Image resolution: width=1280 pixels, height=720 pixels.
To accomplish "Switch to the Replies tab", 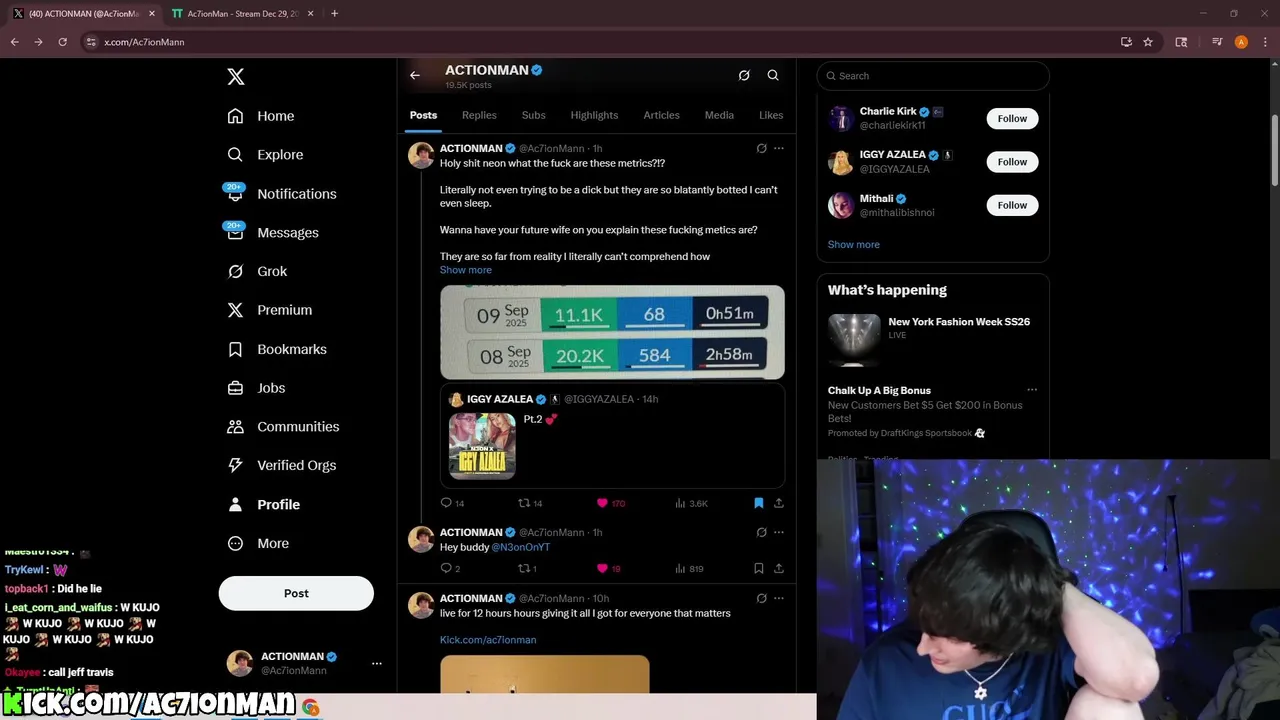I will tap(479, 115).
